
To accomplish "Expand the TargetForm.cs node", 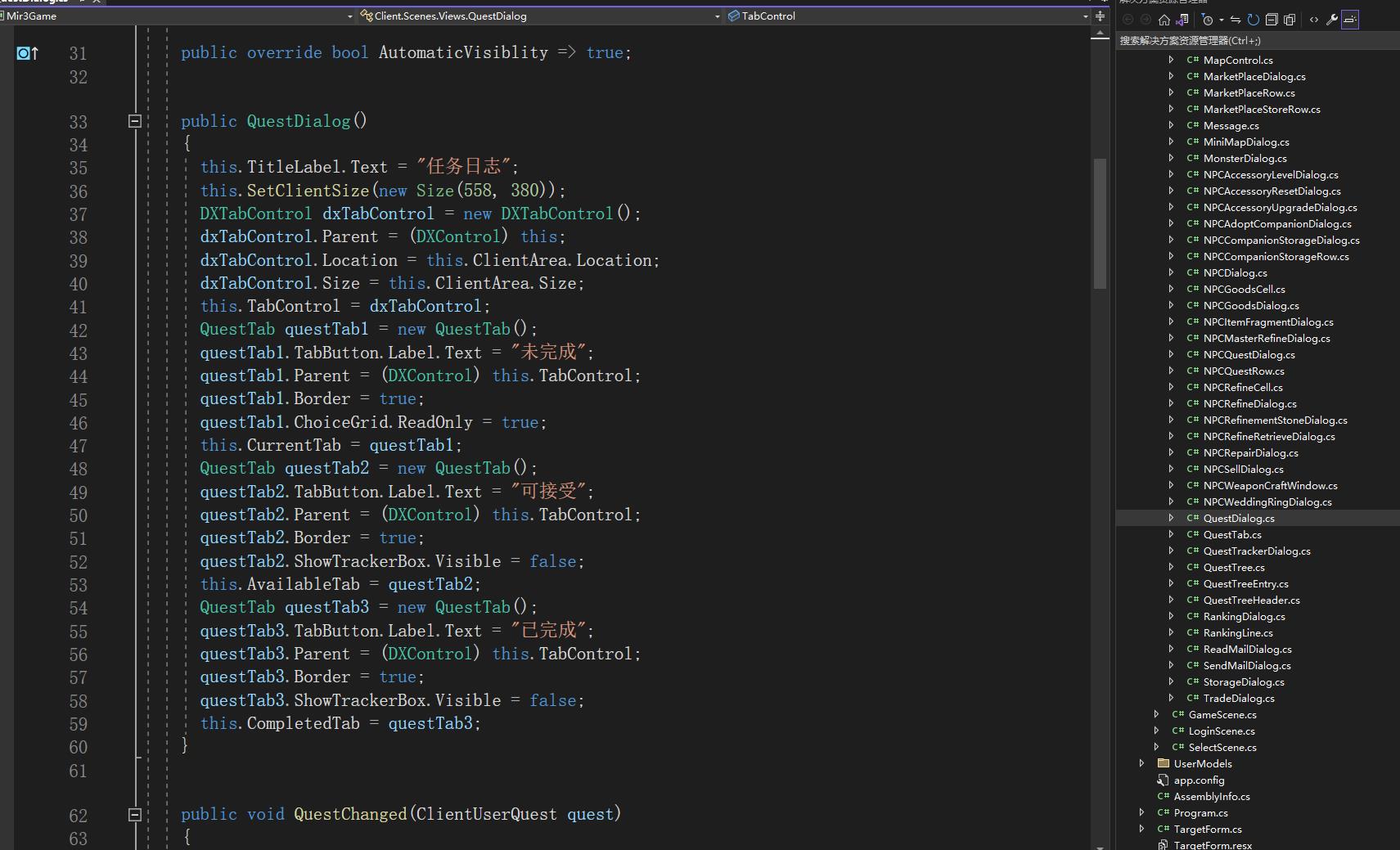I will [x=1141, y=829].
